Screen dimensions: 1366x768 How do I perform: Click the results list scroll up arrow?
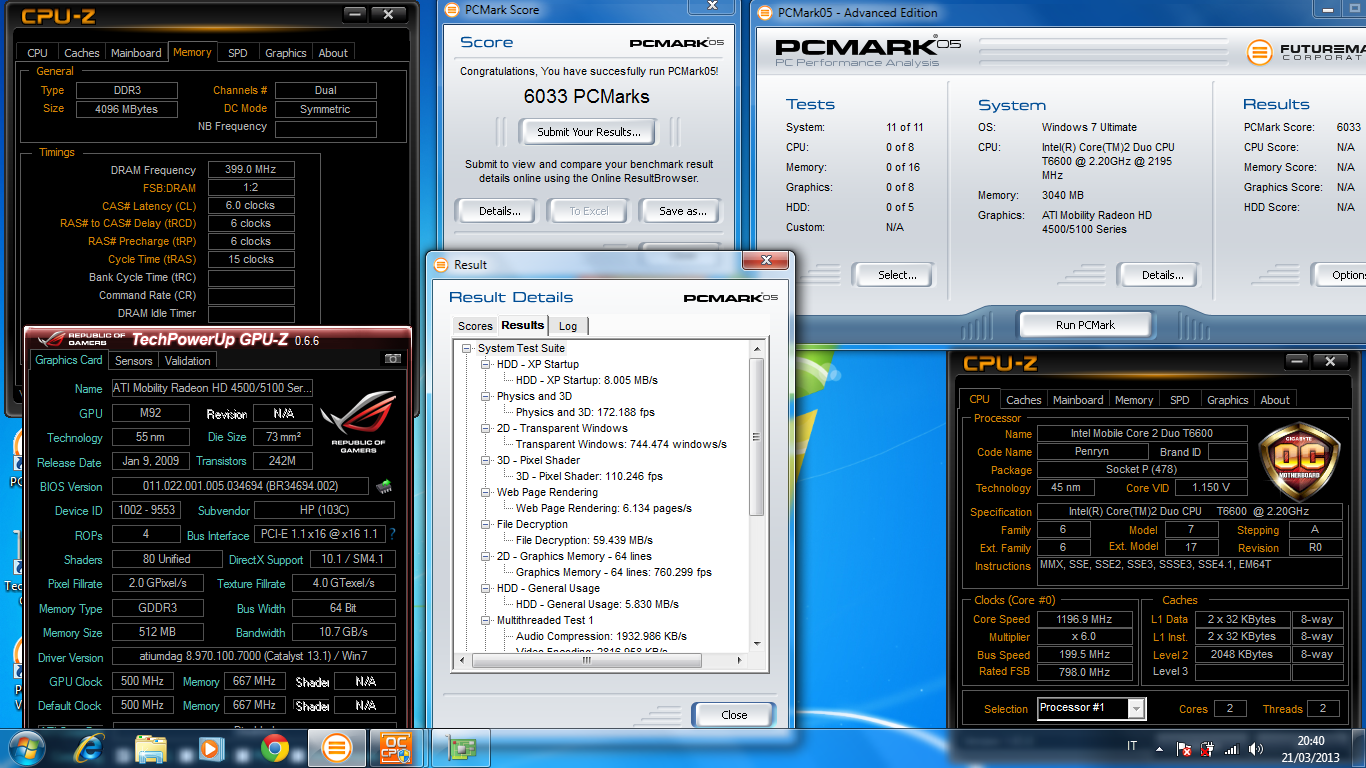coord(757,347)
